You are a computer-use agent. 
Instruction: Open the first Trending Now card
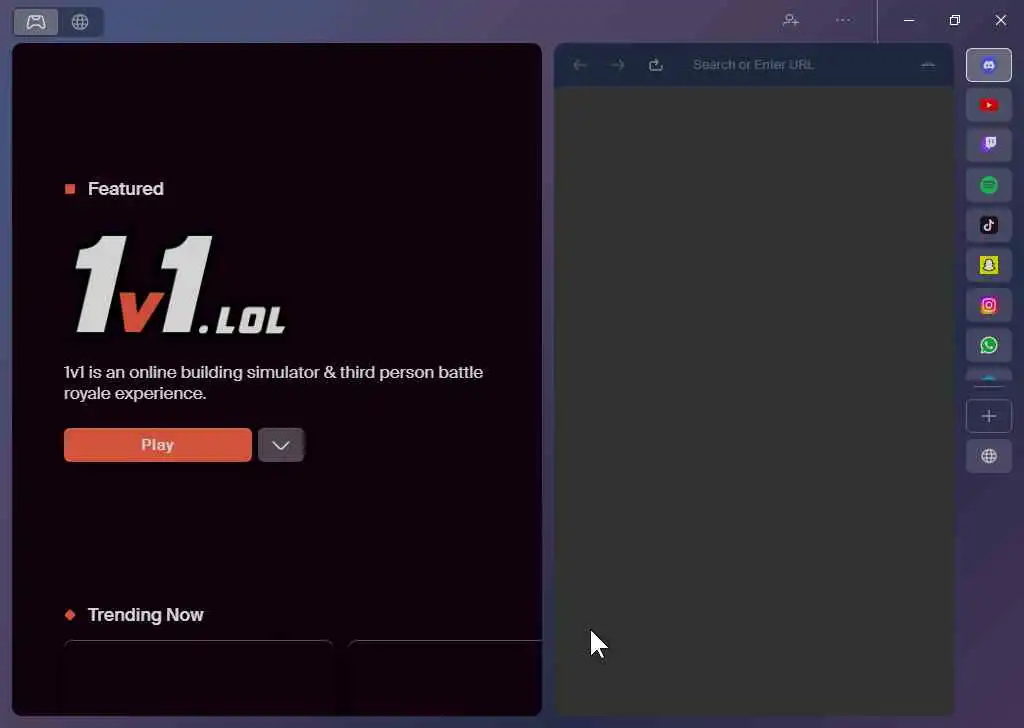click(199, 678)
